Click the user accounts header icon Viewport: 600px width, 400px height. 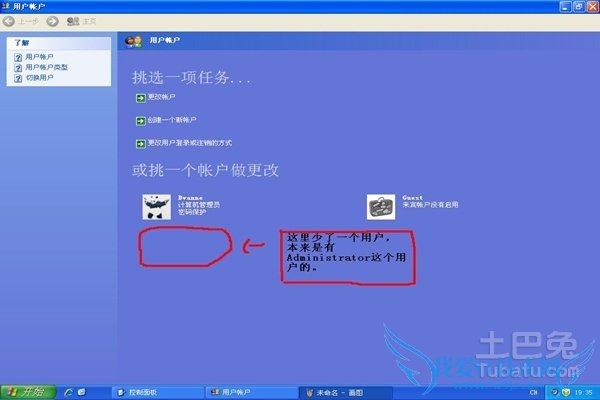pyautogui.click(x=134, y=41)
